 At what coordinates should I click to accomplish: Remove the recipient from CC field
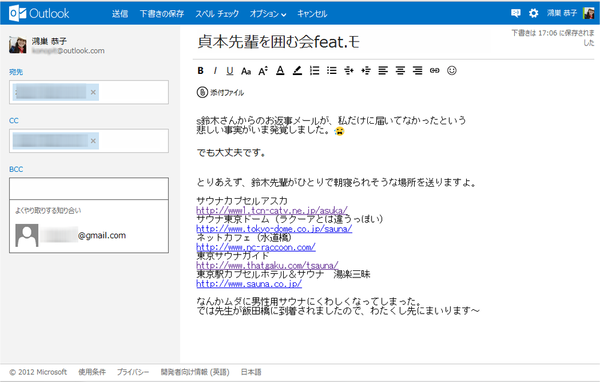[93, 141]
